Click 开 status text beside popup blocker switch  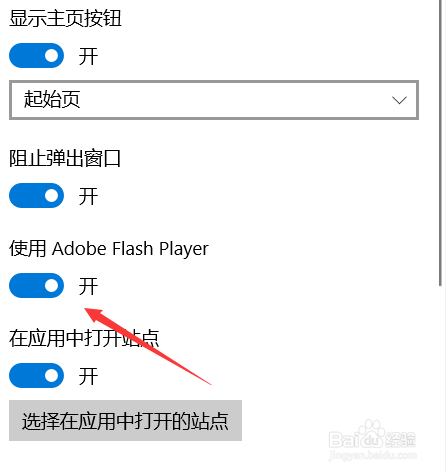tap(88, 196)
